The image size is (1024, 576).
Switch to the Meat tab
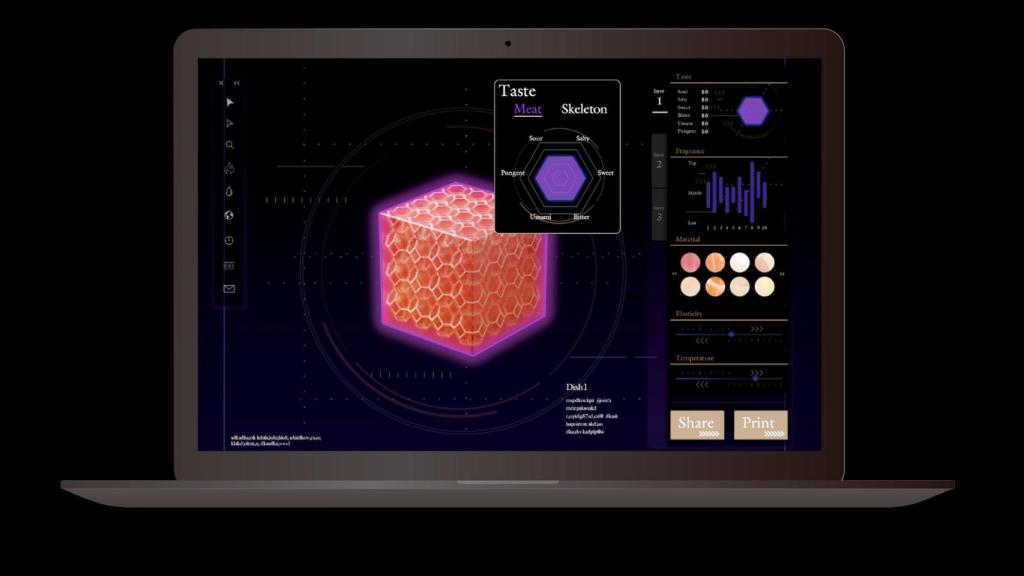coord(528,109)
